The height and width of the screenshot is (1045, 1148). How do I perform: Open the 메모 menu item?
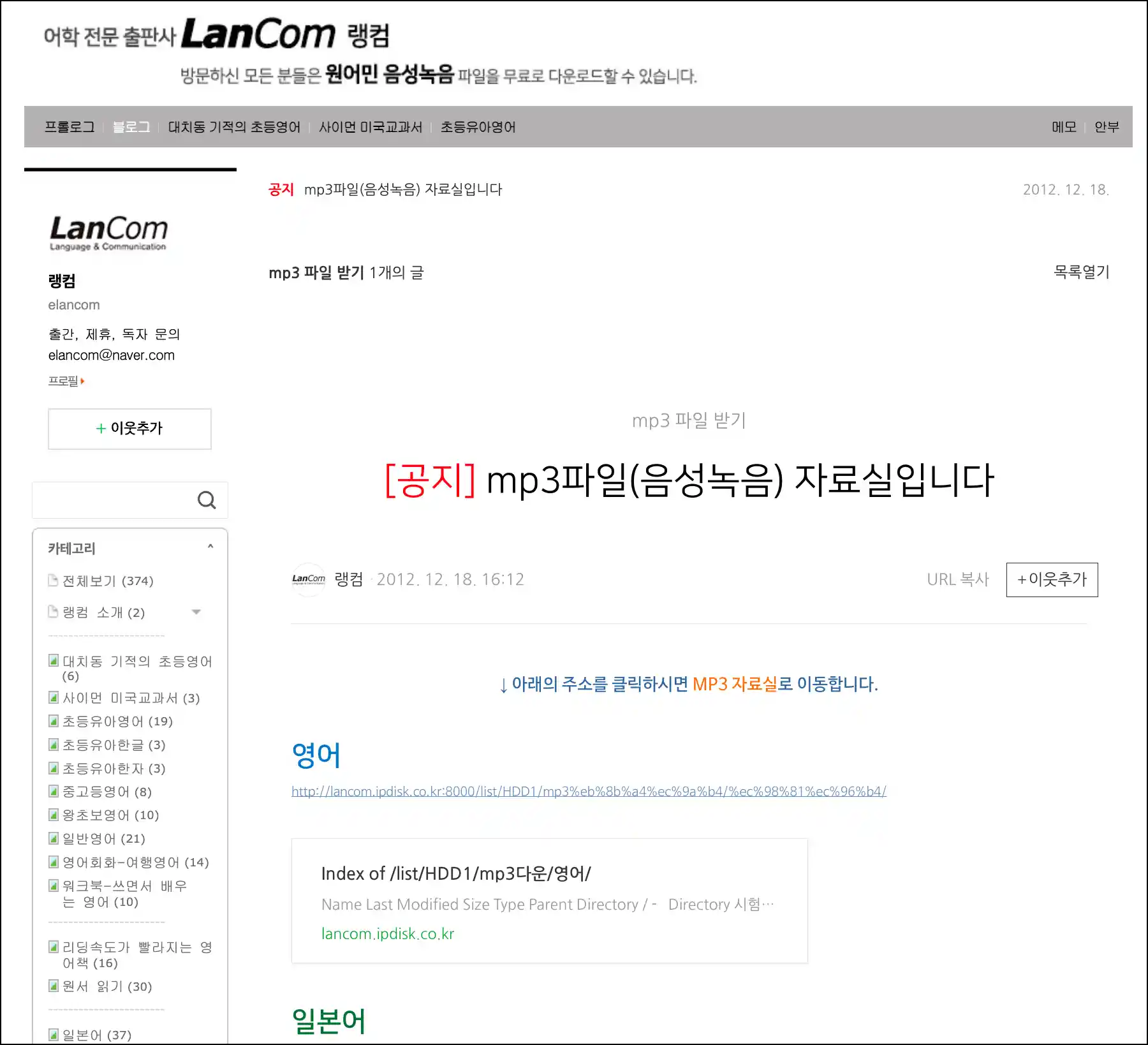1064,127
